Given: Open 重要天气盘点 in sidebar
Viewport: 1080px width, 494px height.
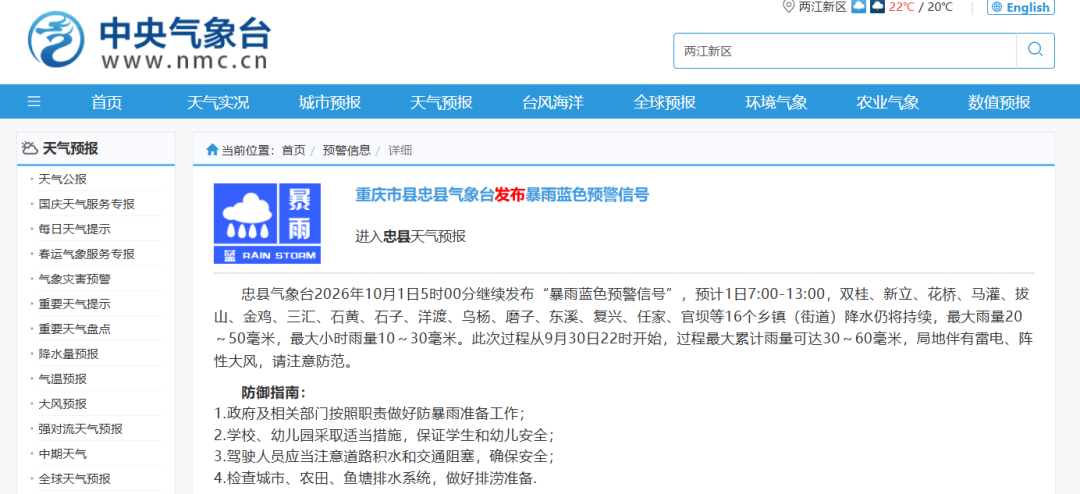Looking at the screenshot, I should click(x=74, y=329).
